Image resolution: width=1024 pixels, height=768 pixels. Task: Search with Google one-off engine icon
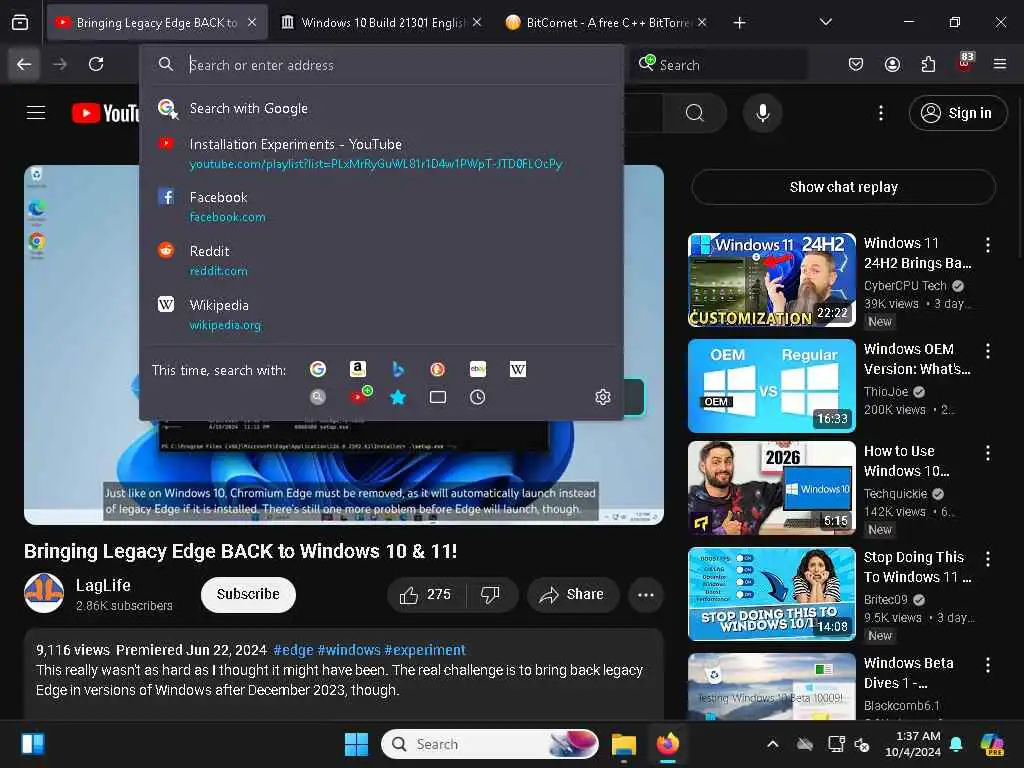click(x=318, y=370)
